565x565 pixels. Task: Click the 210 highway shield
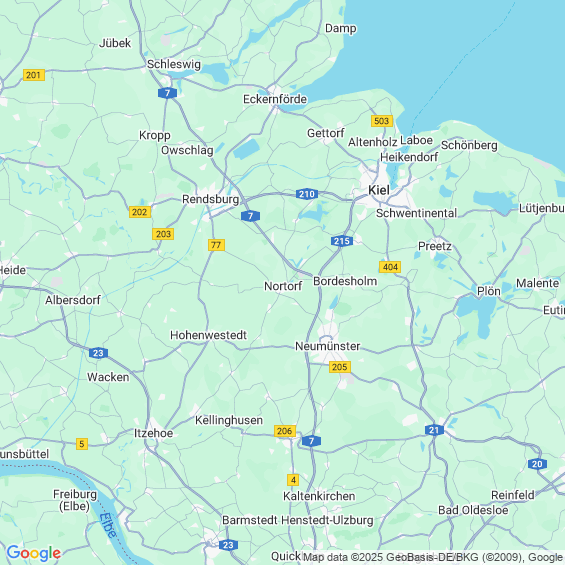point(307,194)
